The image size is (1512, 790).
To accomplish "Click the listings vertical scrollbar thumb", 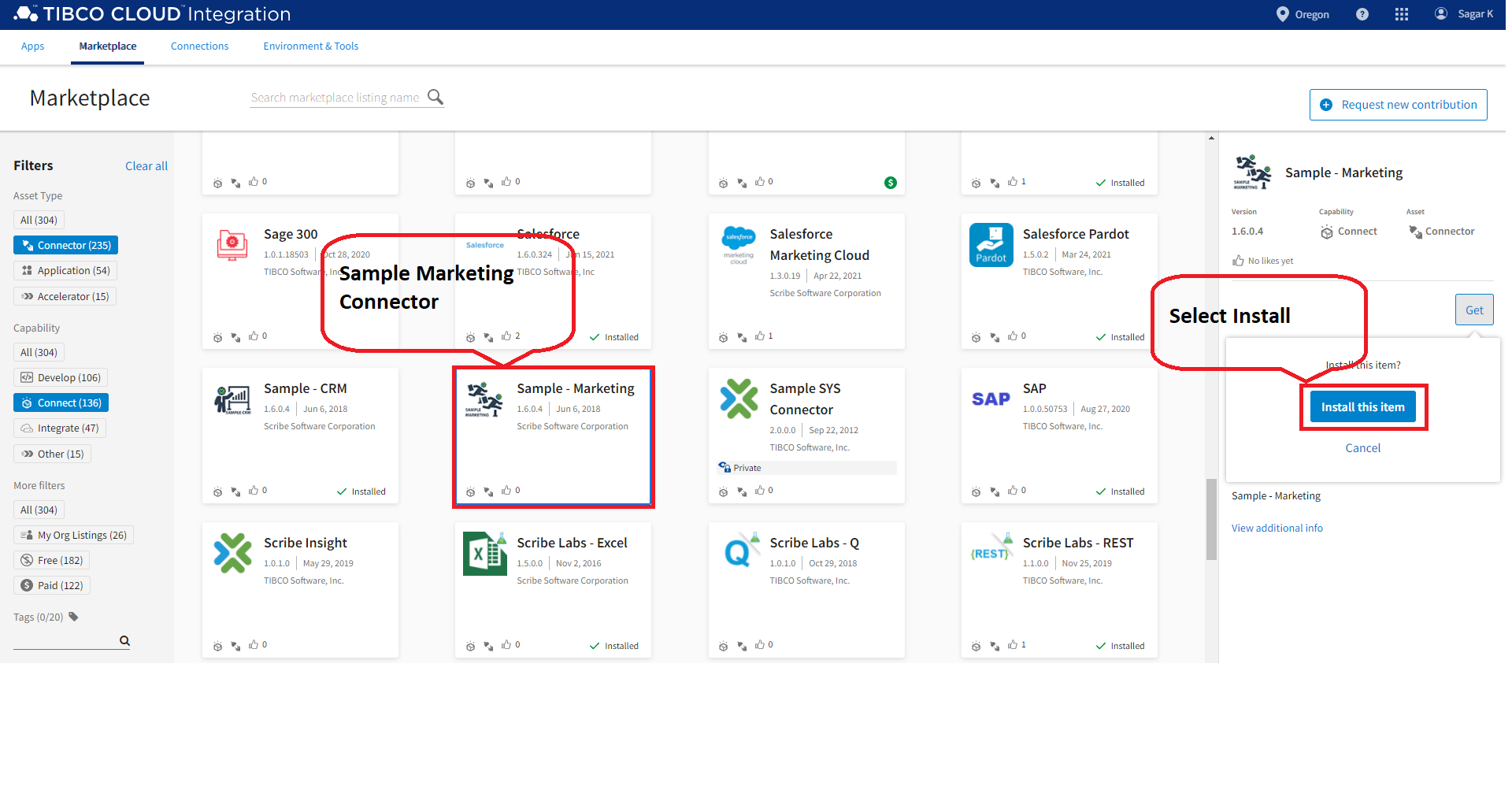I will 1211,519.
